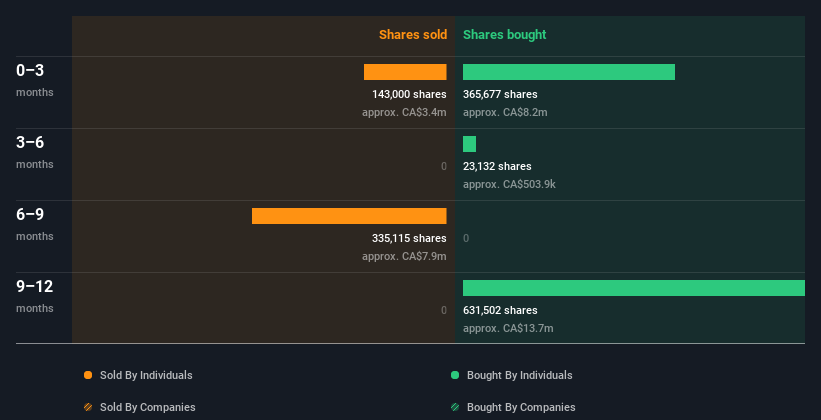Click the Shares bought column header
The width and height of the screenshot is (821, 420).
pyautogui.click(x=505, y=35)
